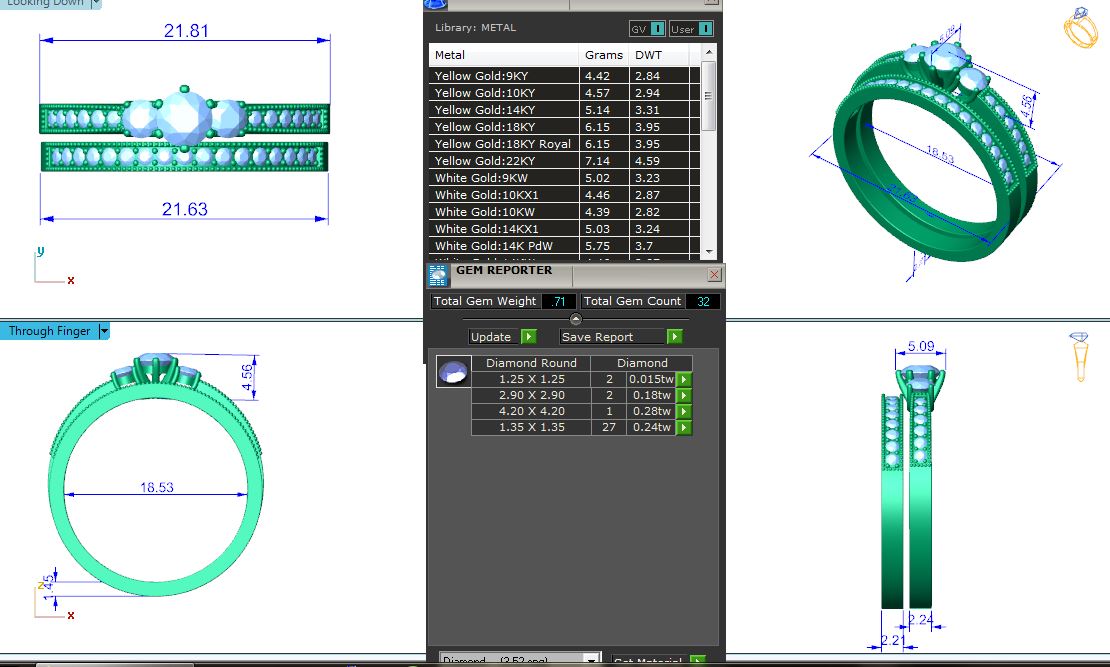The height and width of the screenshot is (667, 1110).
Task: Click the 18.53 diameter dimension in front view
Action: point(156,487)
